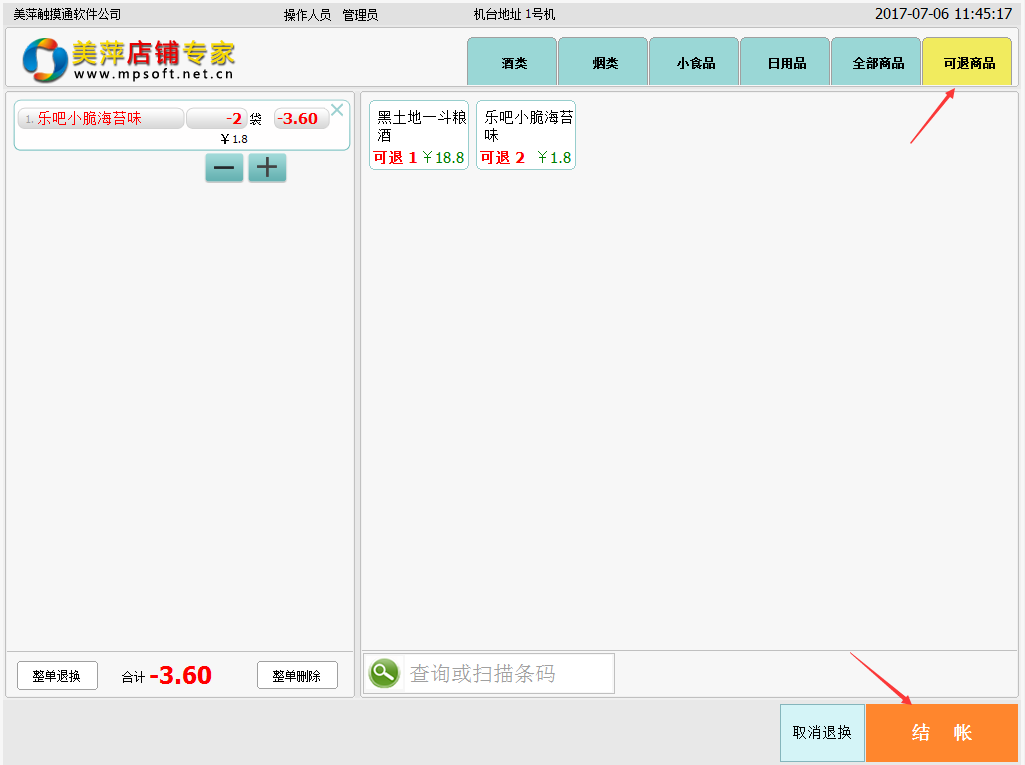Viewport: 1025px width, 765px height.
Task: Focus the 查询或扫描条码 search field
Action: tap(508, 674)
